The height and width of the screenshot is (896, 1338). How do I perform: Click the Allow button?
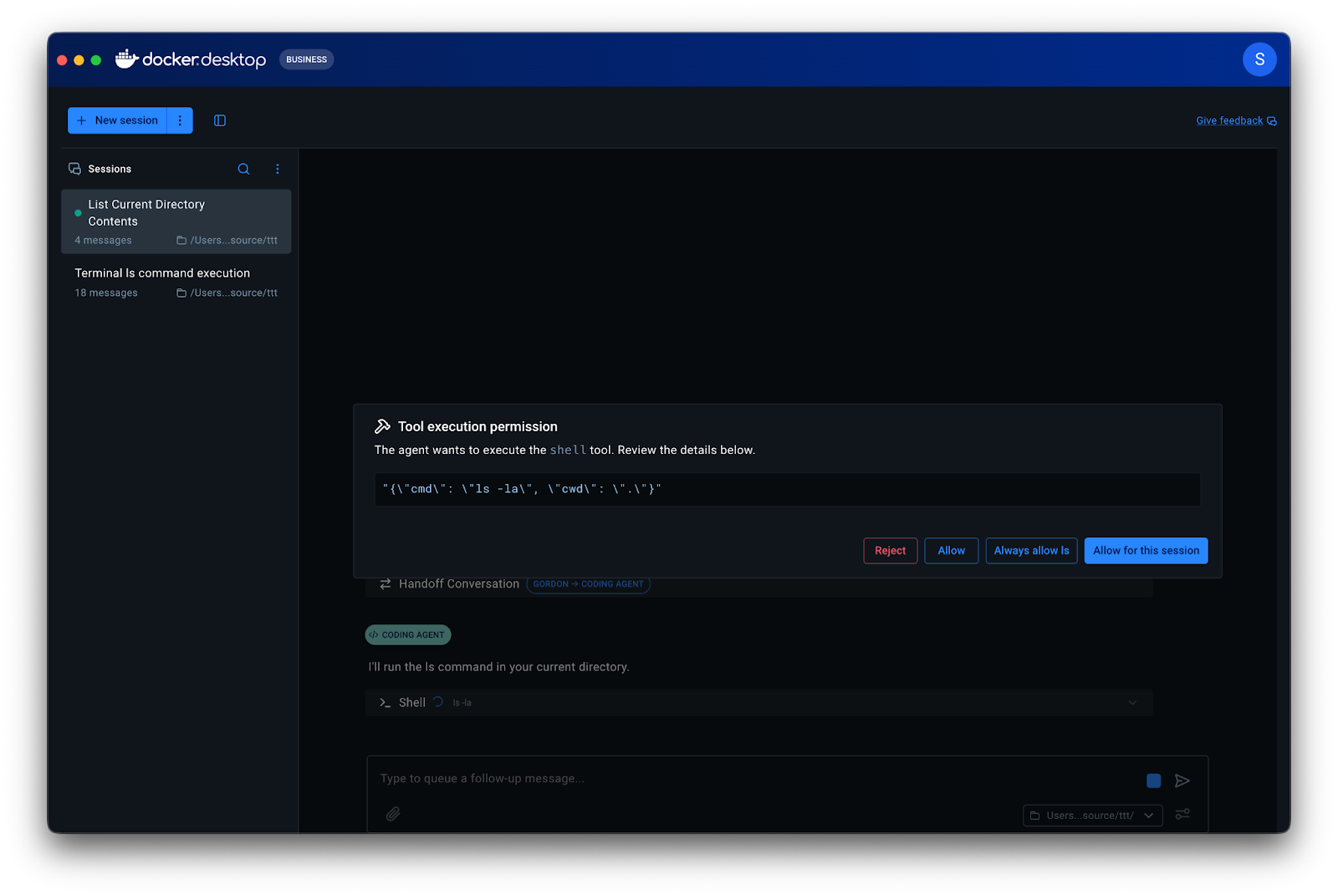[951, 551]
